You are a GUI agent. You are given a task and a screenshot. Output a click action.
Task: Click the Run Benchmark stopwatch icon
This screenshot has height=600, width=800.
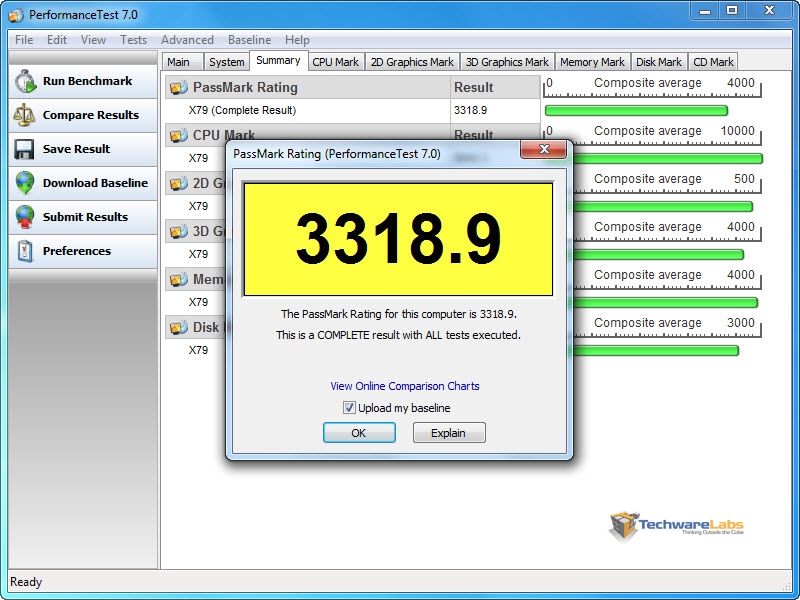pos(25,82)
